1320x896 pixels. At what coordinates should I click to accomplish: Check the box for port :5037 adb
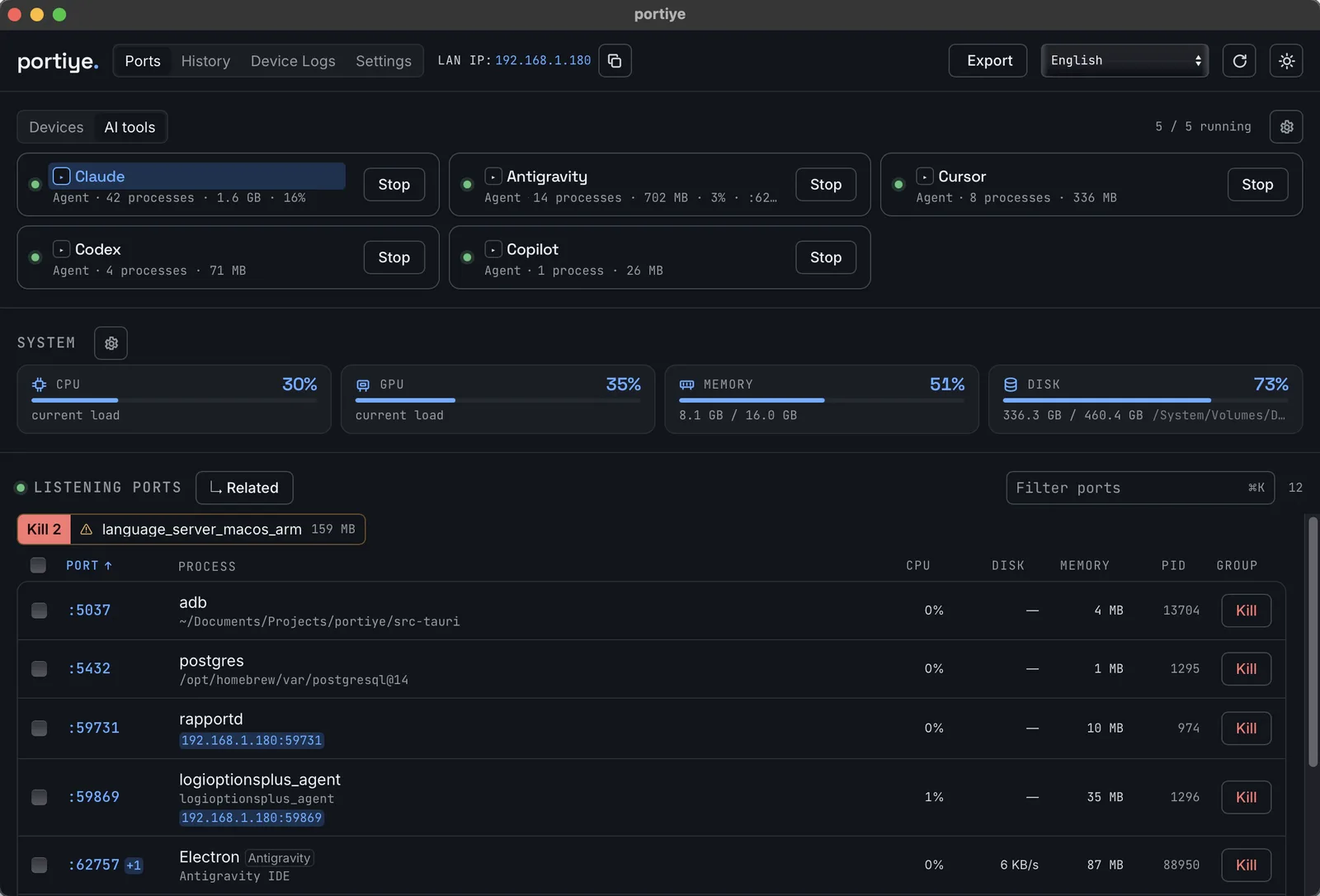(x=39, y=611)
